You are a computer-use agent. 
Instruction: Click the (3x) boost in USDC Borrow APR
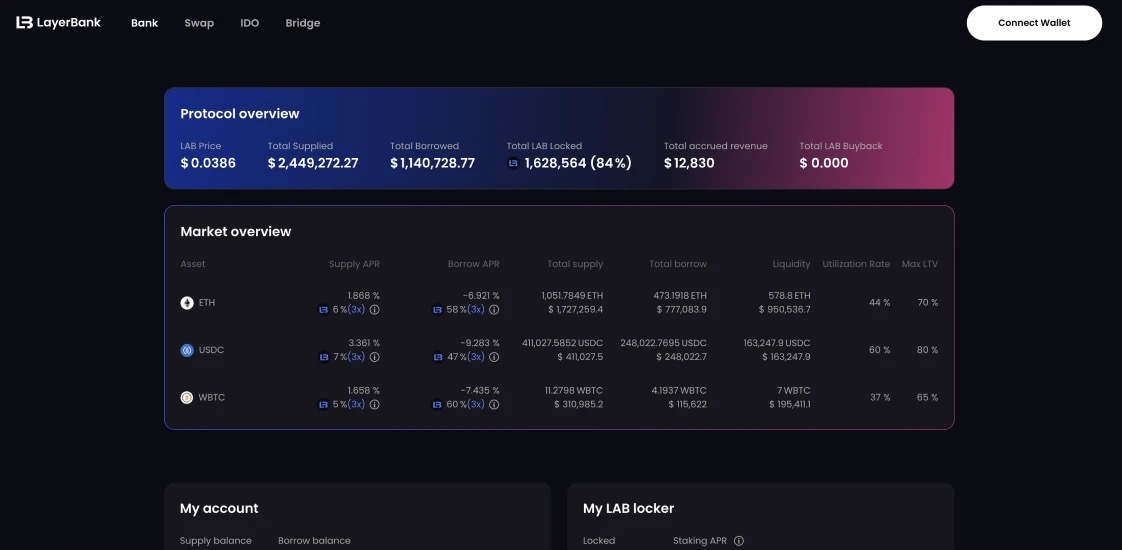click(476, 357)
